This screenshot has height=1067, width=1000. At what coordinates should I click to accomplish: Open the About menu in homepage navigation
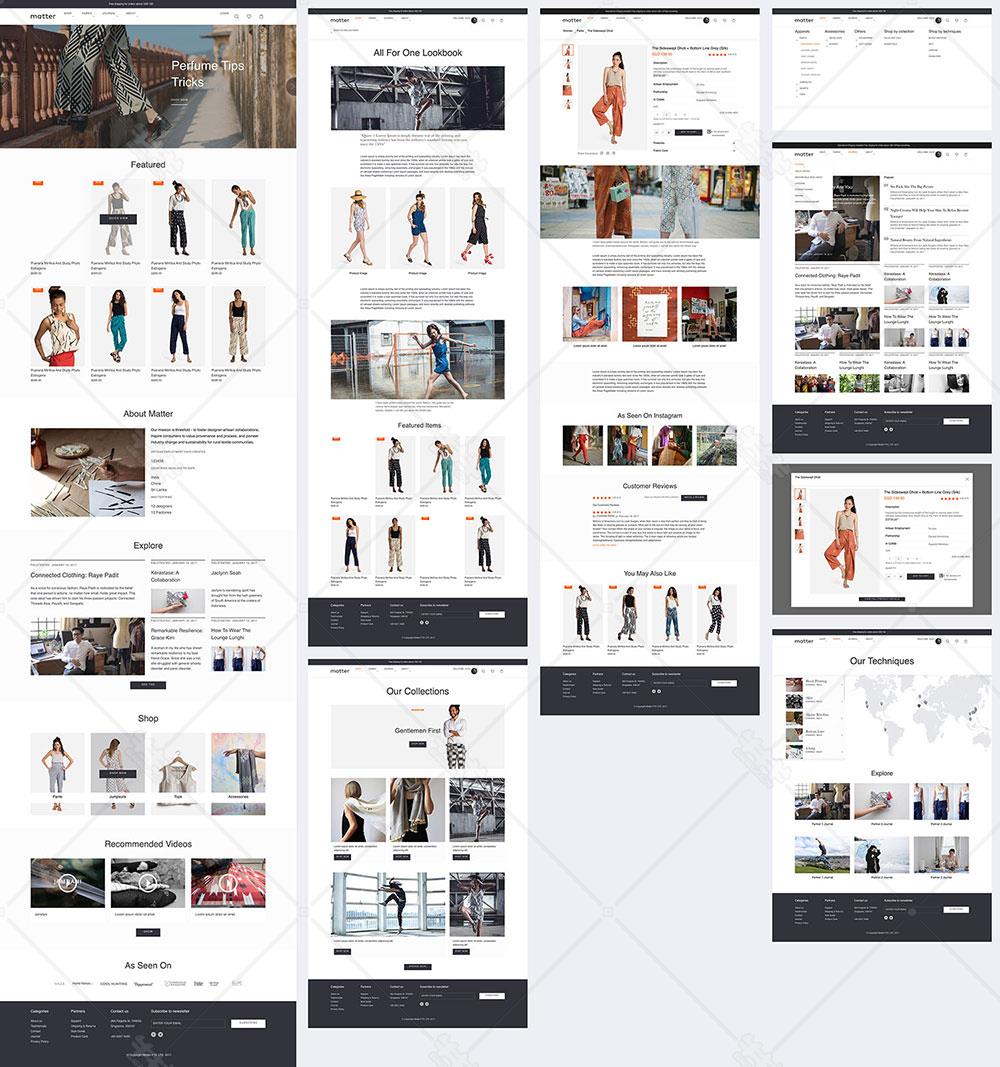[131, 14]
